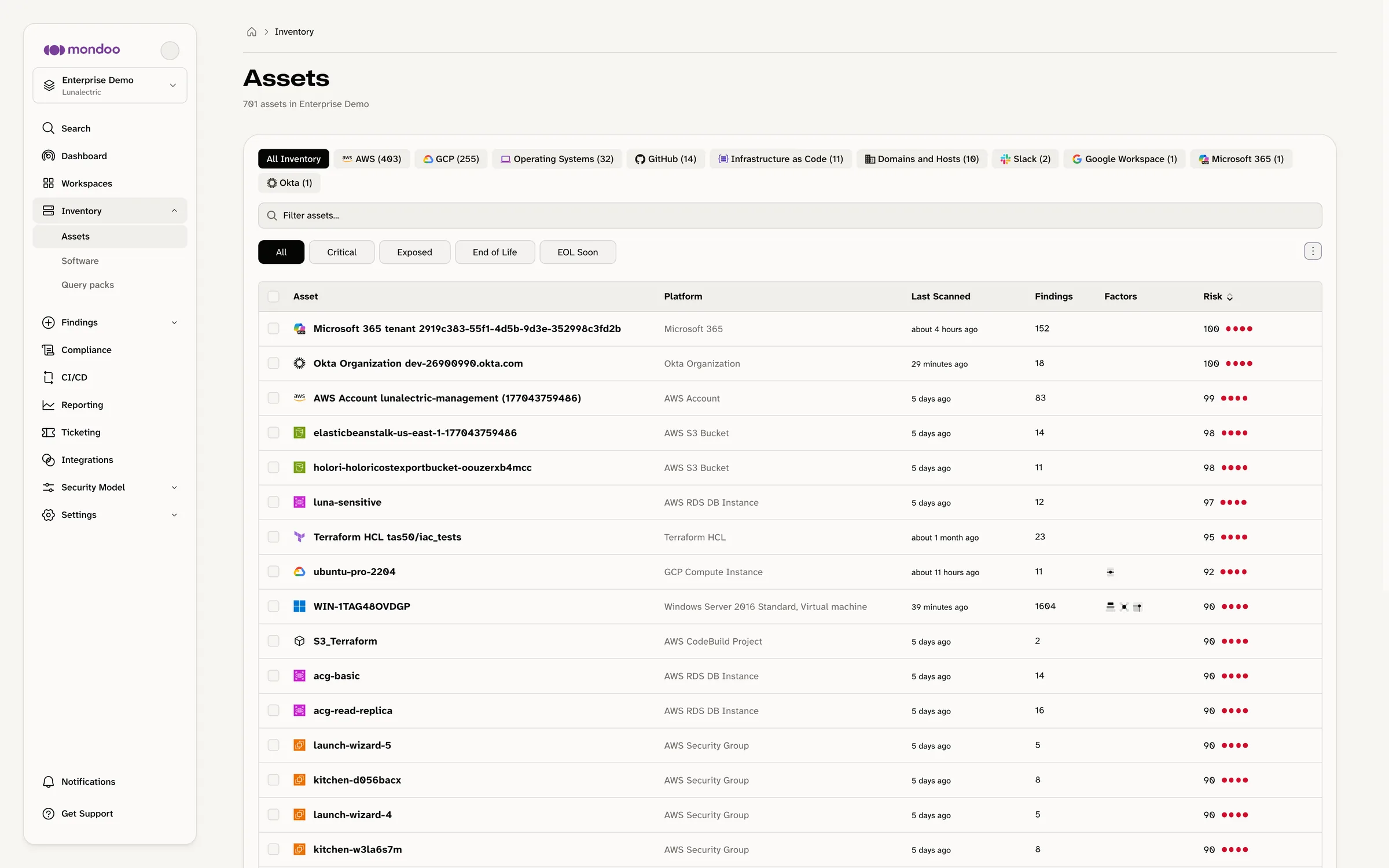Open Search in the sidebar
Screen dimensions: 1389x868
point(110,128)
